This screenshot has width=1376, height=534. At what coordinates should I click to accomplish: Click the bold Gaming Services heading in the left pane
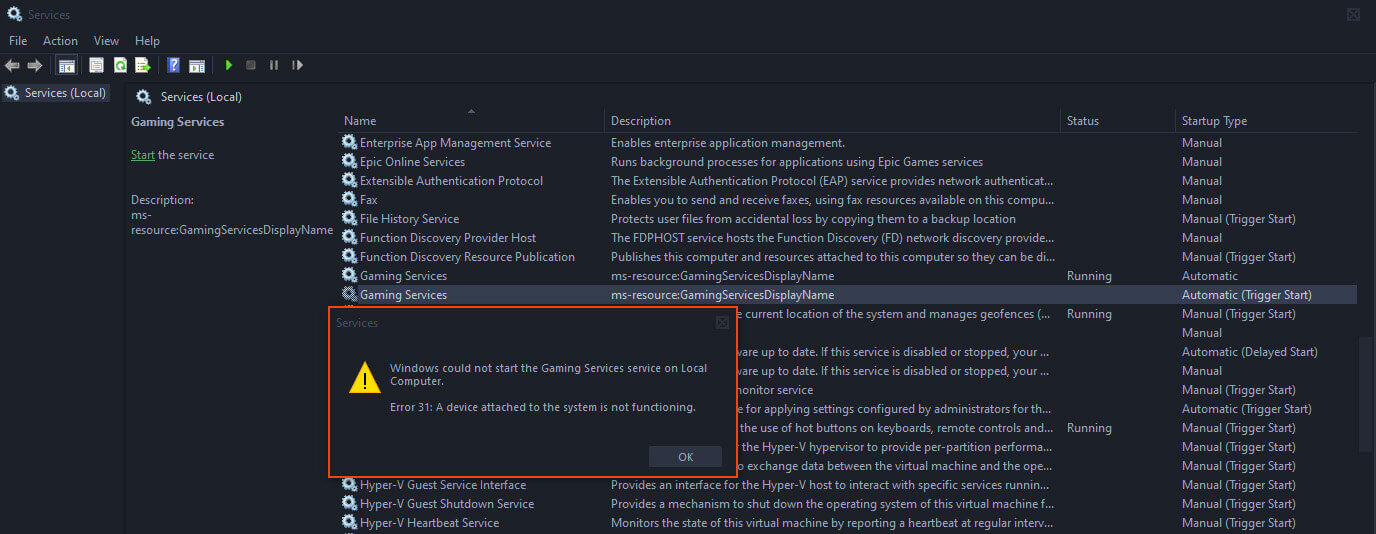point(178,122)
